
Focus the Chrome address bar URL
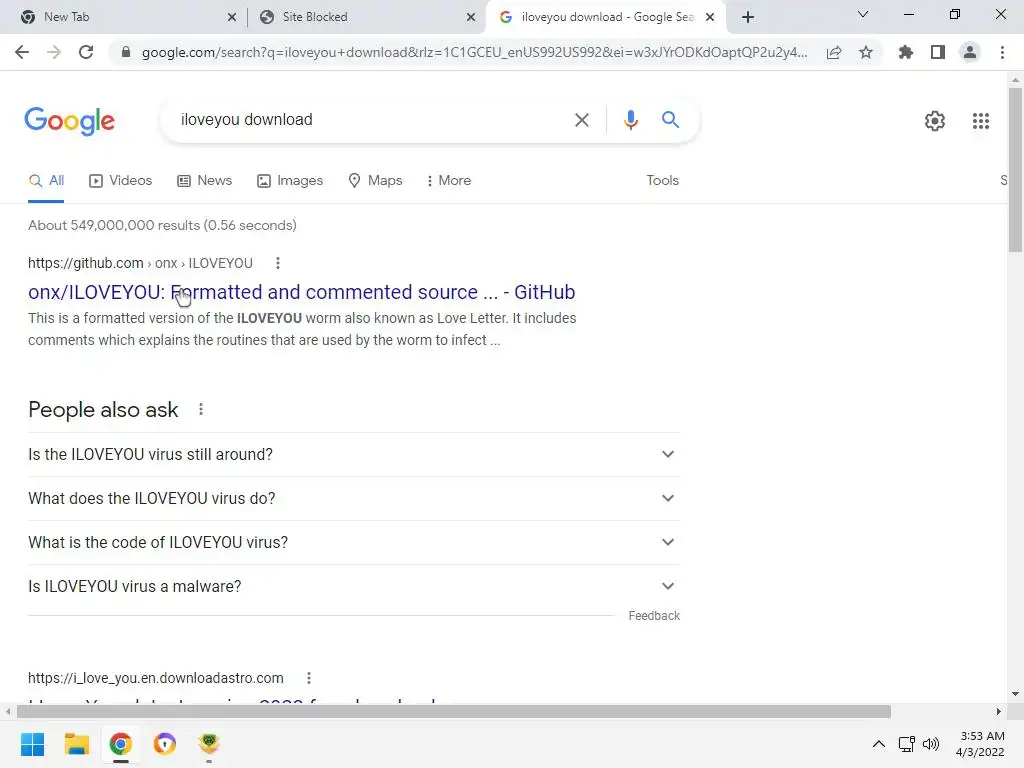point(474,52)
